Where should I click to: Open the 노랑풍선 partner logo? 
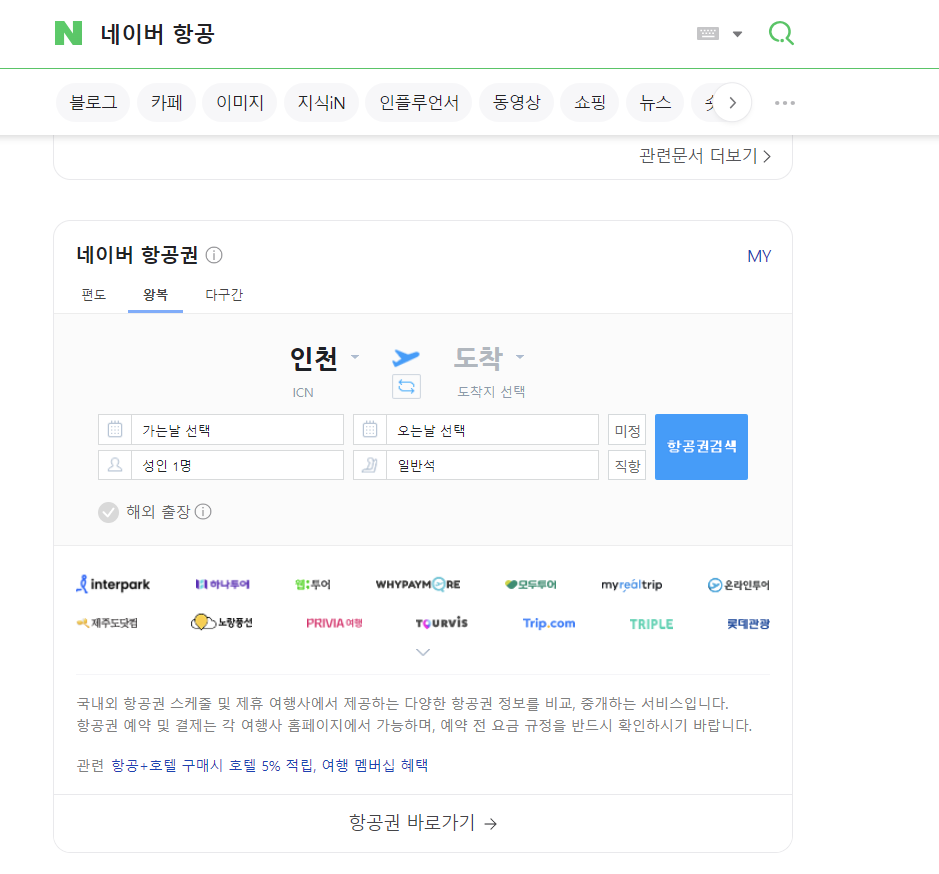pos(222,622)
